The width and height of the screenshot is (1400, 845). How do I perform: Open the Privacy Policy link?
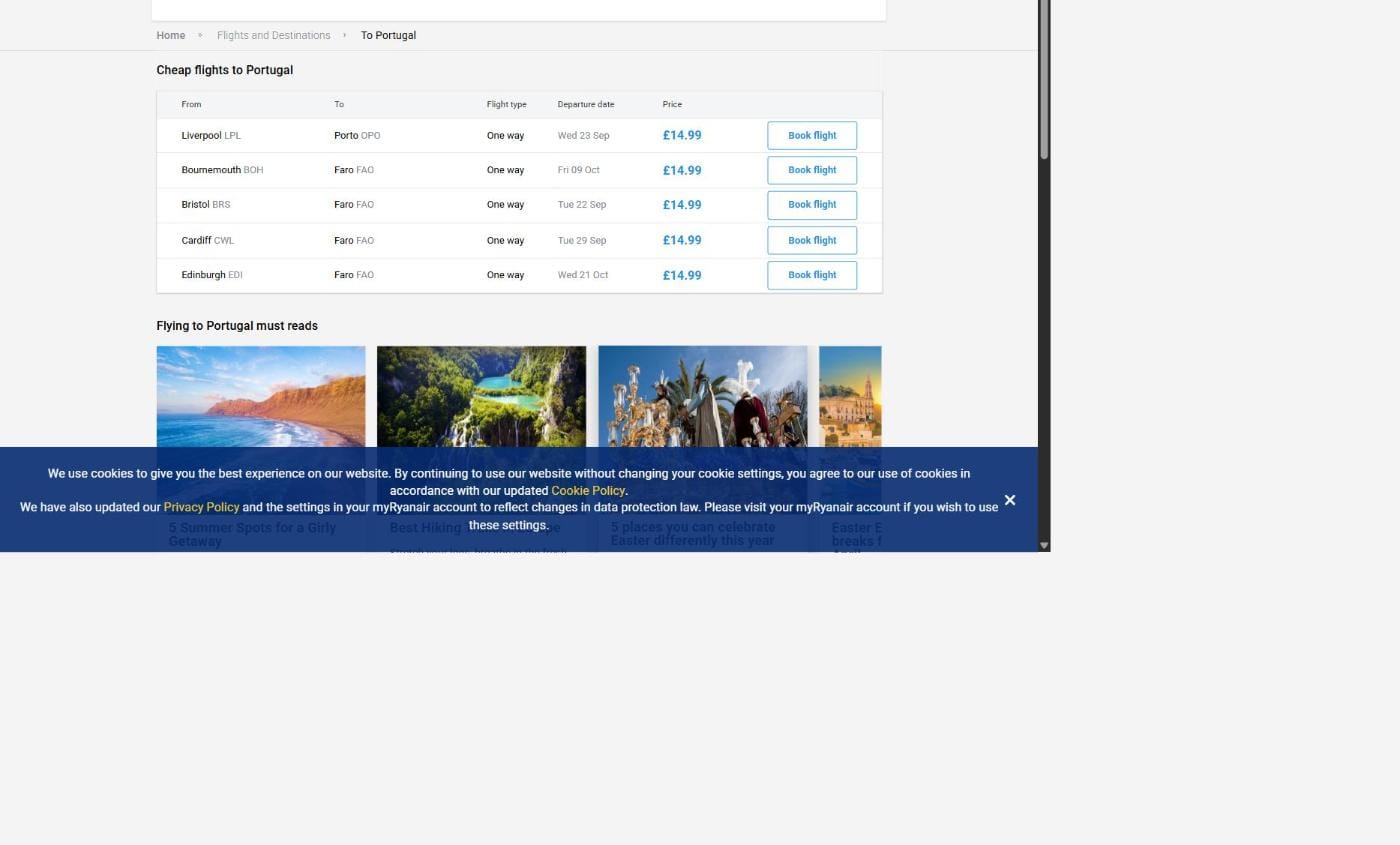coord(202,508)
